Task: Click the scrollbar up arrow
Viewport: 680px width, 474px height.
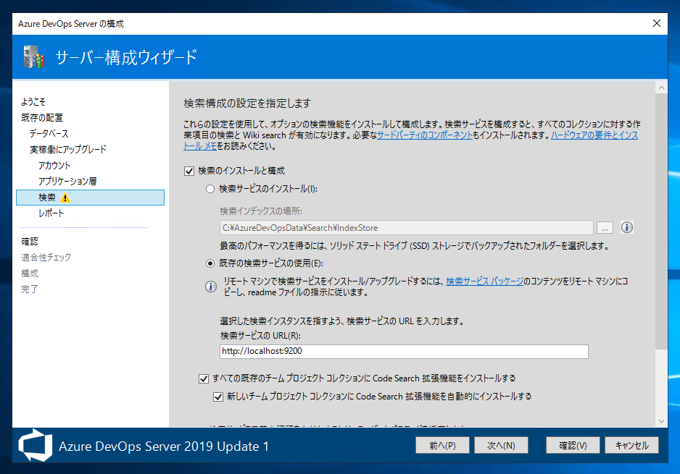Action: (661, 88)
